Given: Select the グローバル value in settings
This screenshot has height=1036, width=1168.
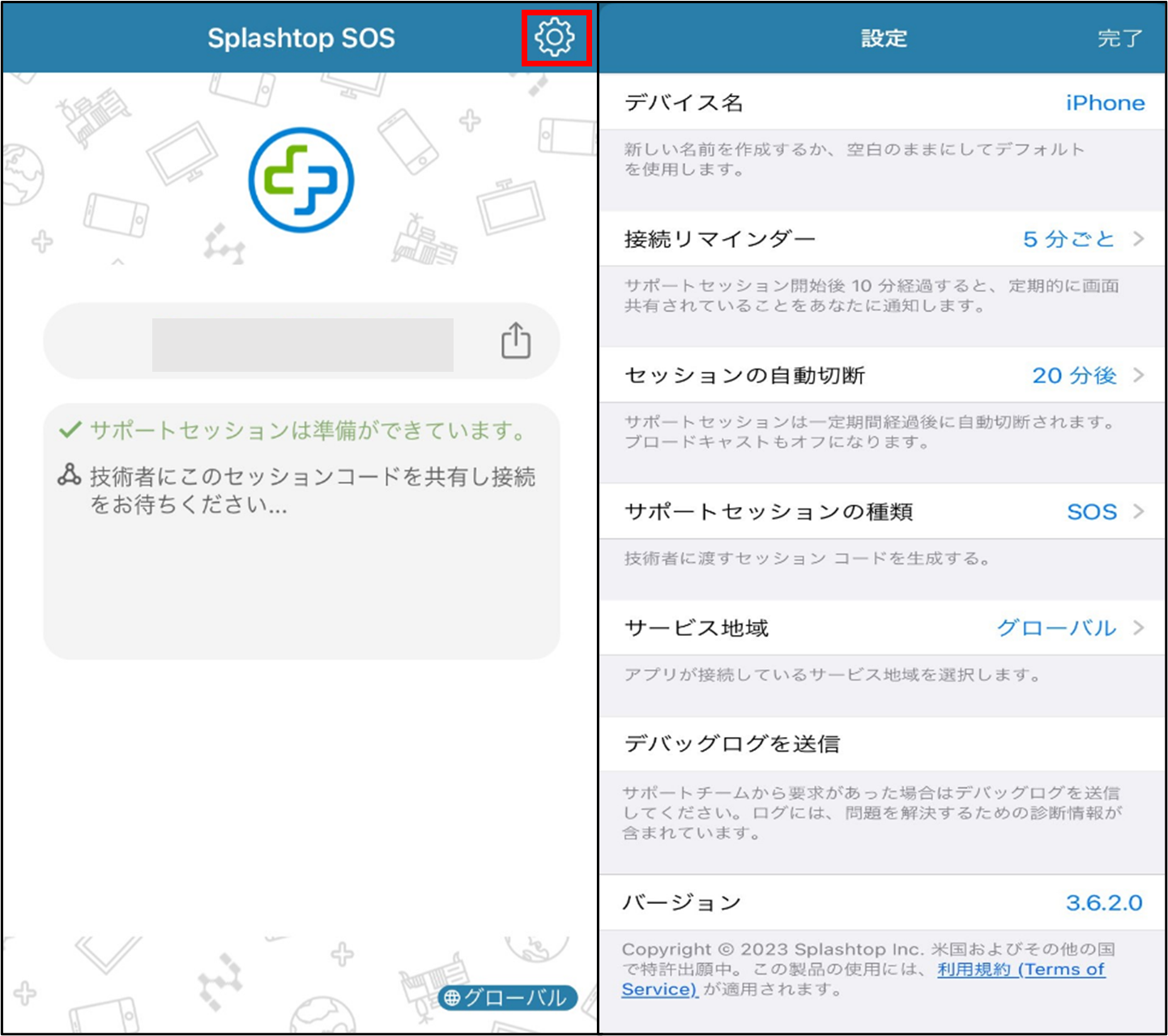Looking at the screenshot, I should tap(1056, 628).
